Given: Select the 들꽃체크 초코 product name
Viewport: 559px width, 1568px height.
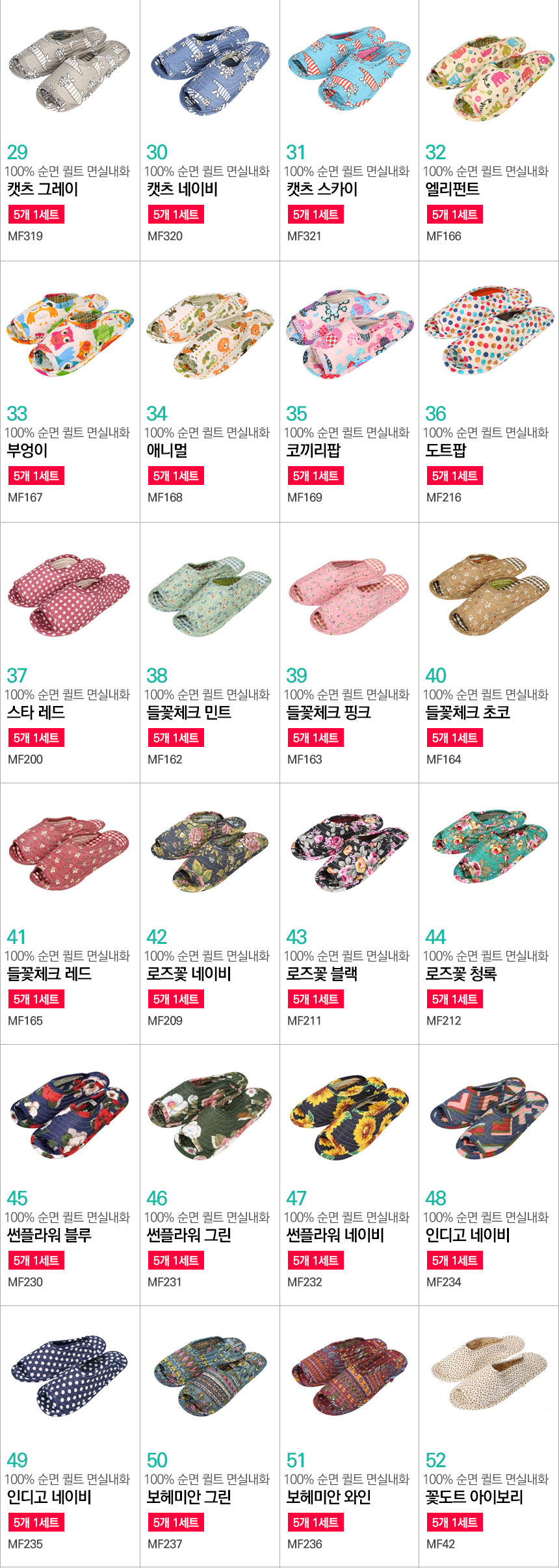Looking at the screenshot, I should coord(467,712).
